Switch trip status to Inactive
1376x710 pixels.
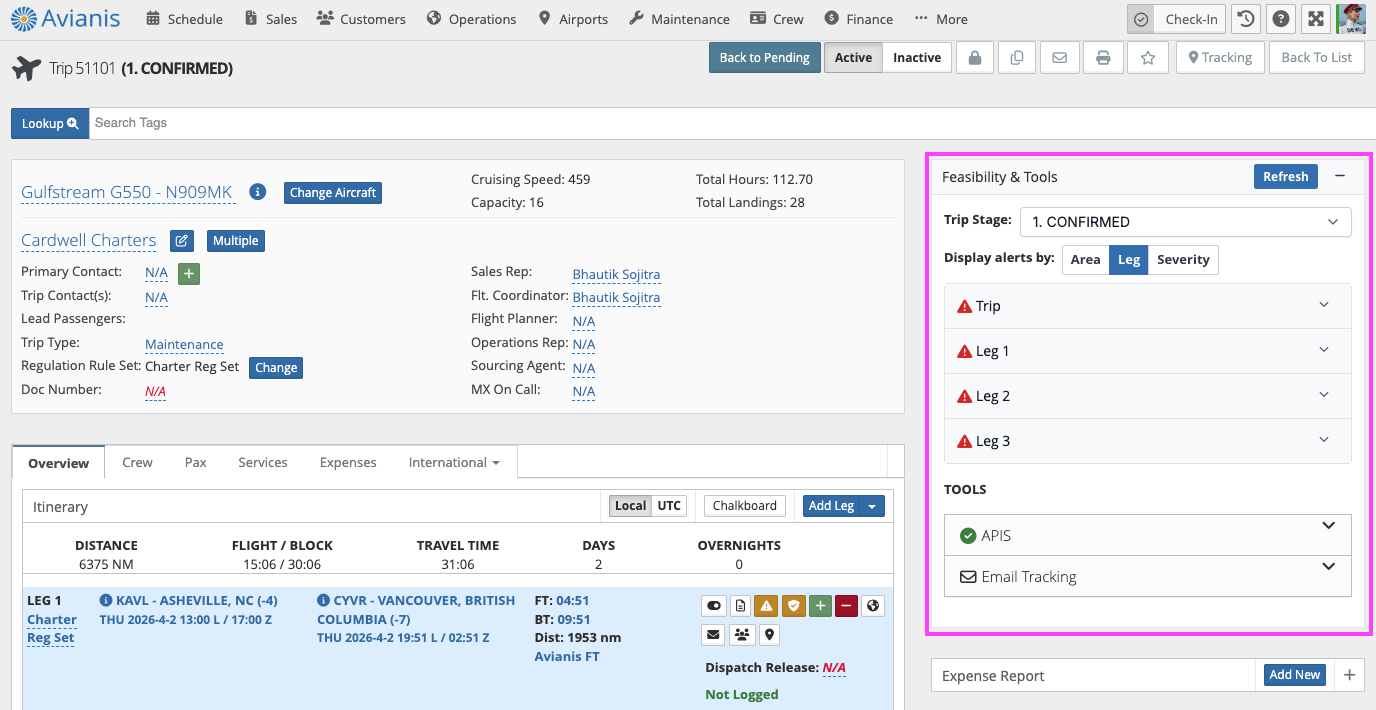click(x=916, y=58)
